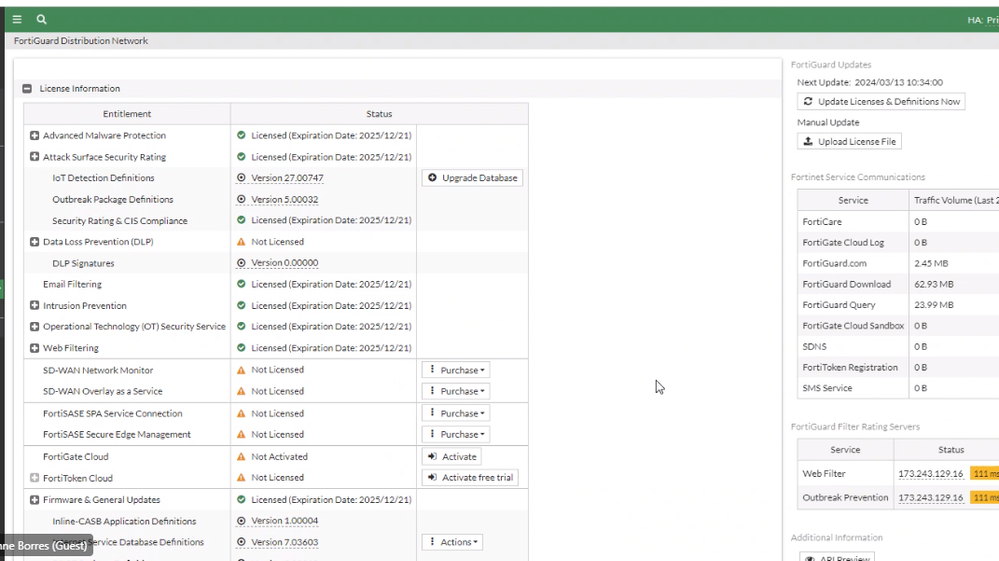999x561 pixels.
Task: Click version icon for Outbreak Package Definitions
Action: pos(241,199)
